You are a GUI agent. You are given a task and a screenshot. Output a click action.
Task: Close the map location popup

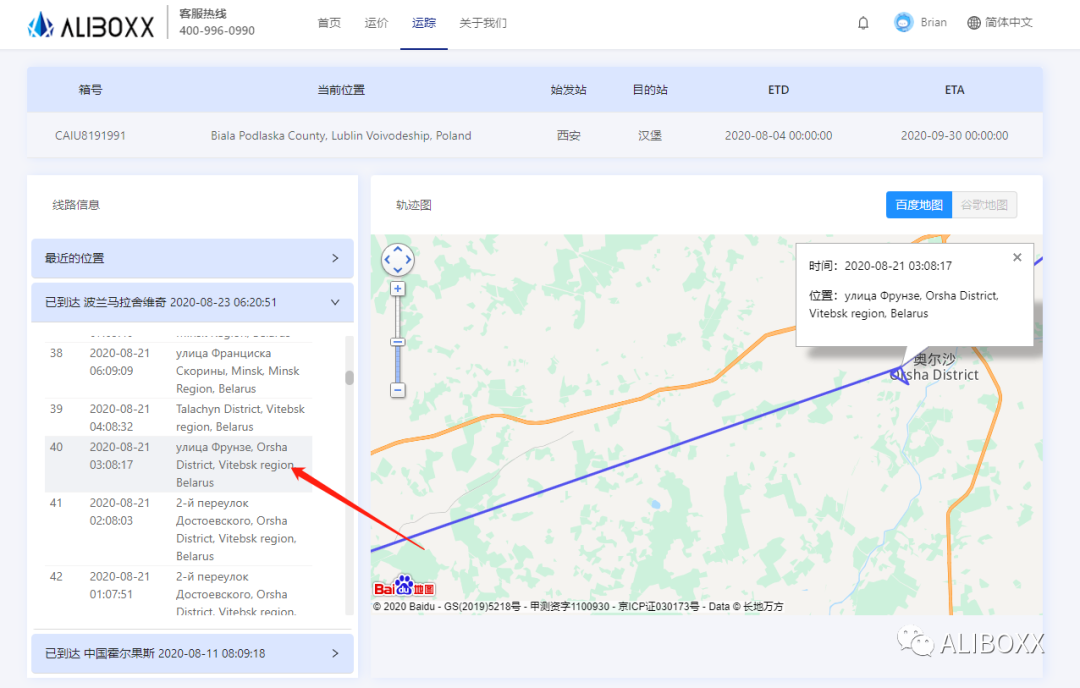(x=1017, y=258)
